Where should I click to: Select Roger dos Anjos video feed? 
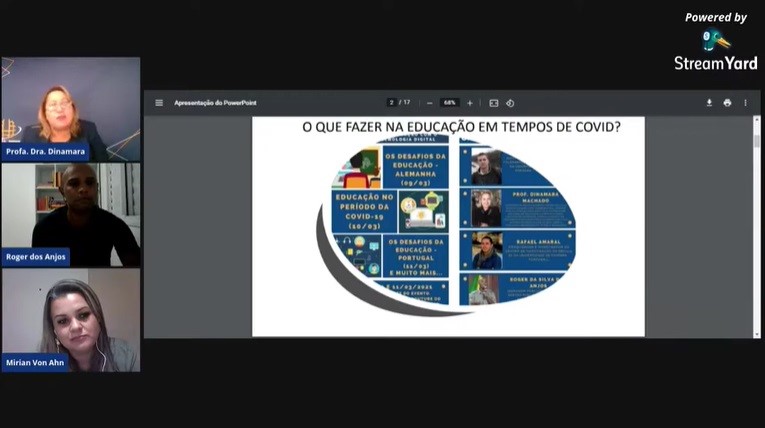point(70,214)
